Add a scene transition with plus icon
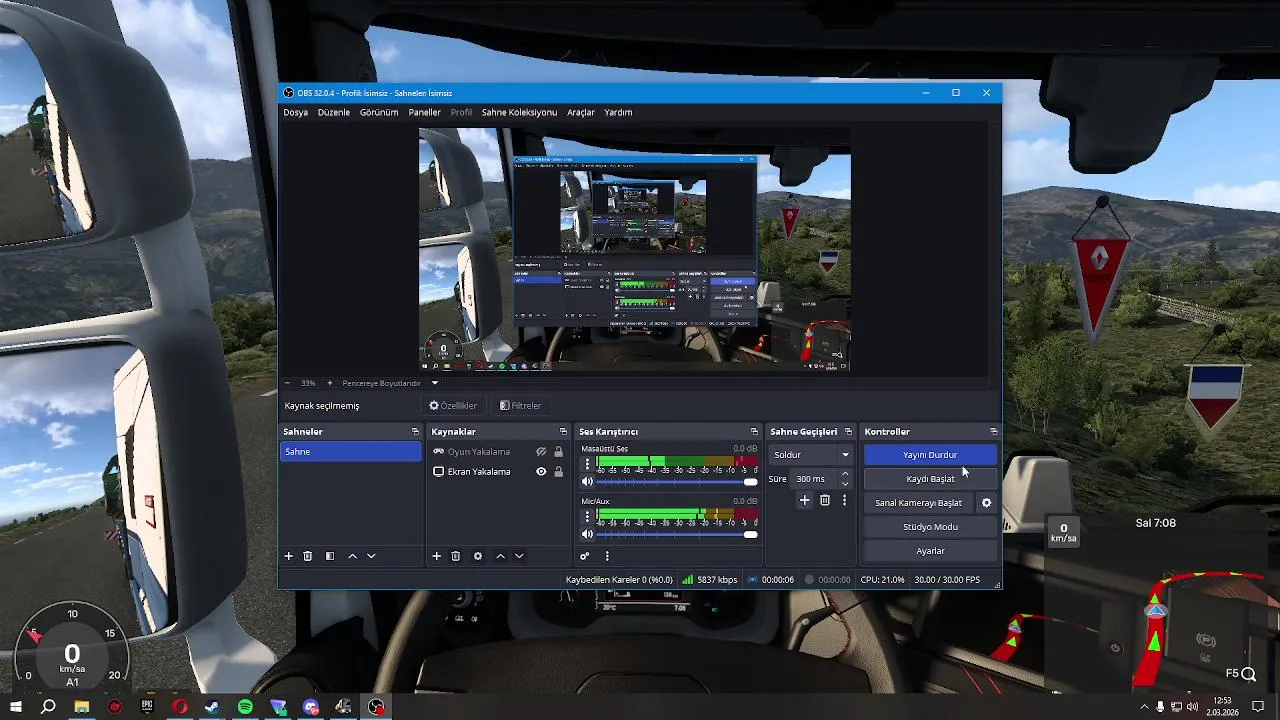The image size is (1280, 720). tap(804, 500)
